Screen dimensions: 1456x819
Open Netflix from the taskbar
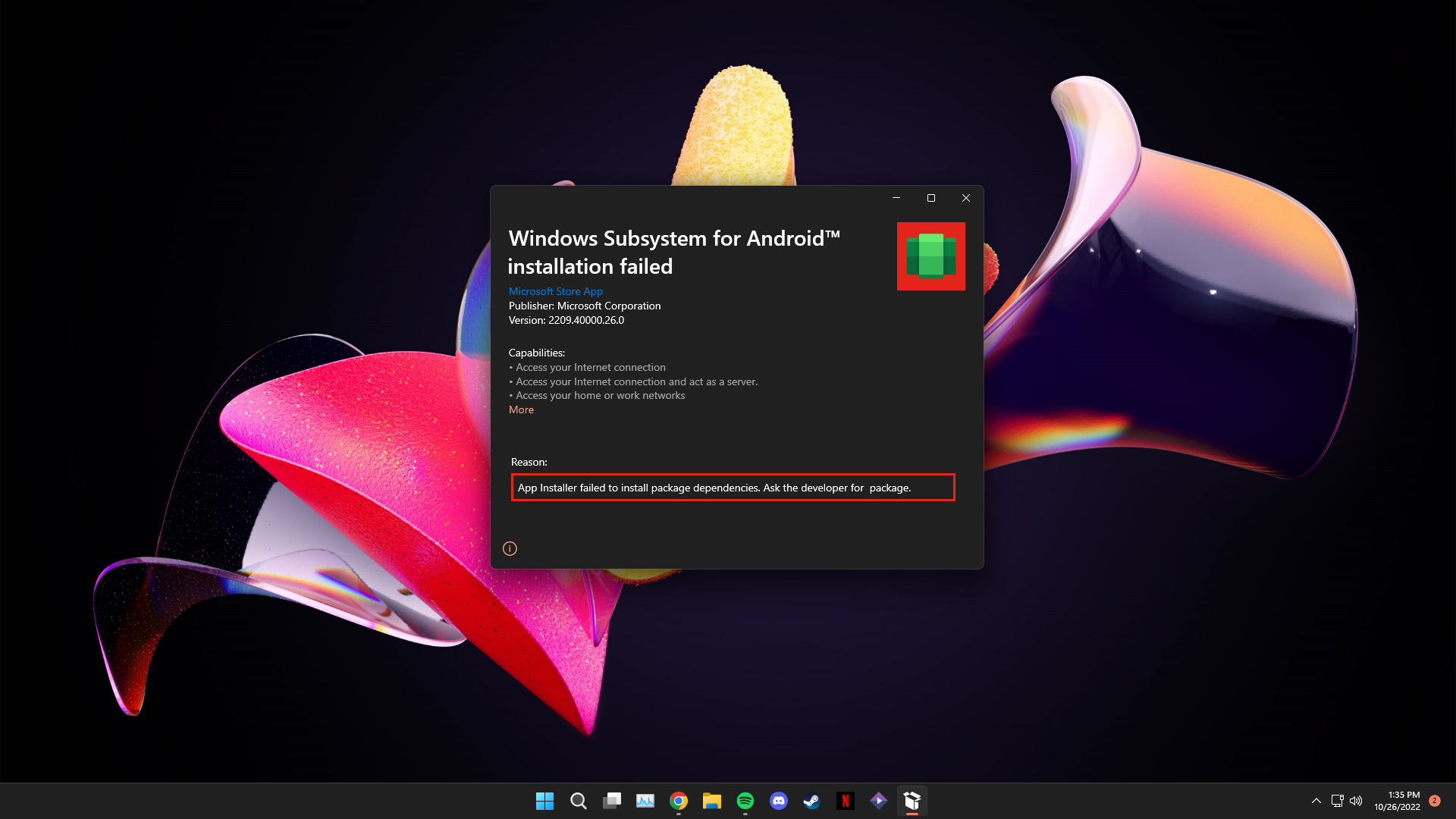(845, 801)
